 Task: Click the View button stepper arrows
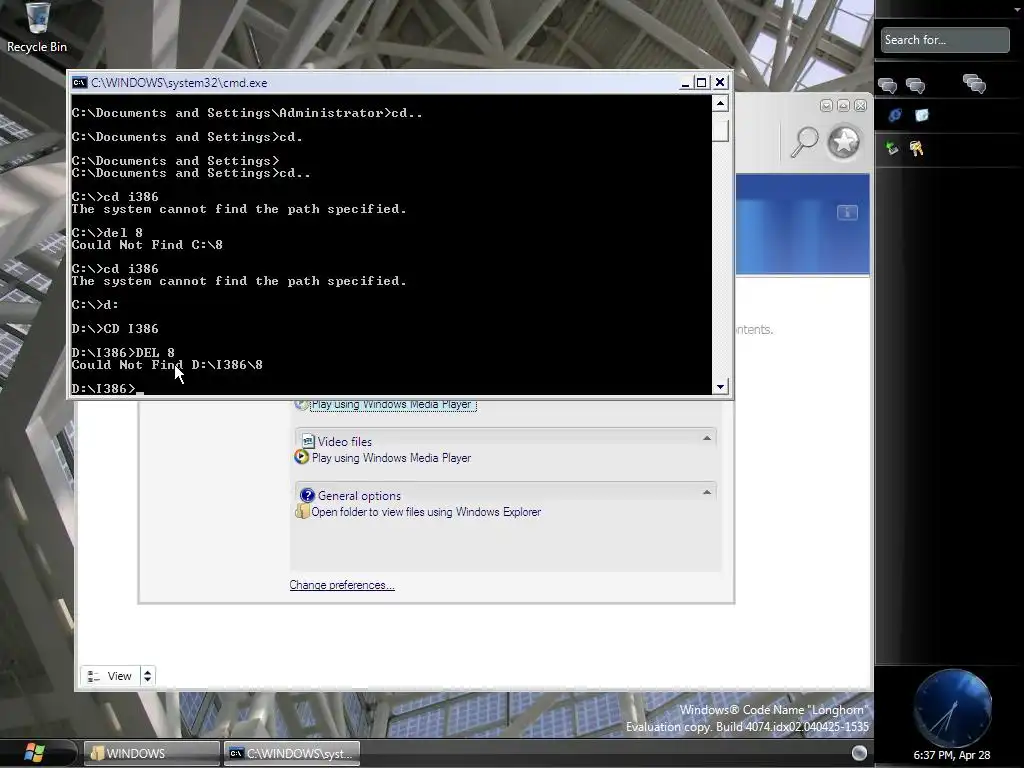148,676
